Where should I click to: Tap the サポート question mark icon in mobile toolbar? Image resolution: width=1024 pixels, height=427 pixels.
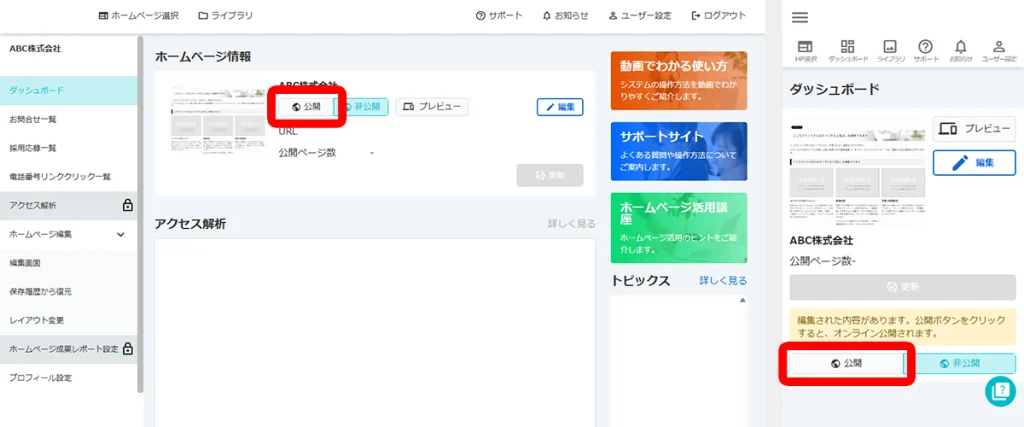pos(926,52)
